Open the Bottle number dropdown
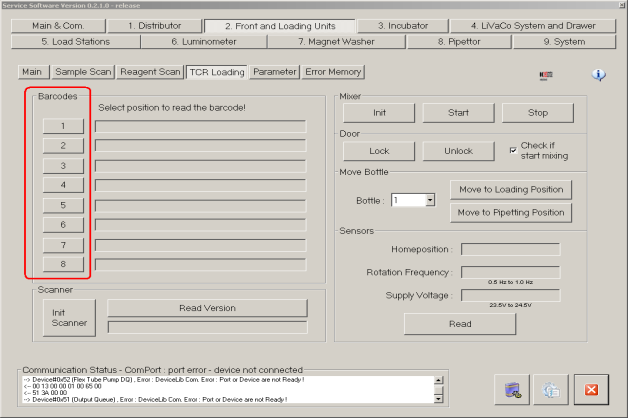Image resolution: width=628 pixels, height=418 pixels. tap(430, 200)
